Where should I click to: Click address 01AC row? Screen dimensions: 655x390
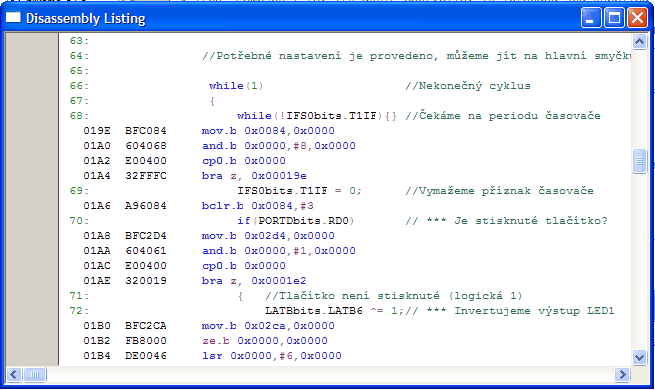click(97, 266)
